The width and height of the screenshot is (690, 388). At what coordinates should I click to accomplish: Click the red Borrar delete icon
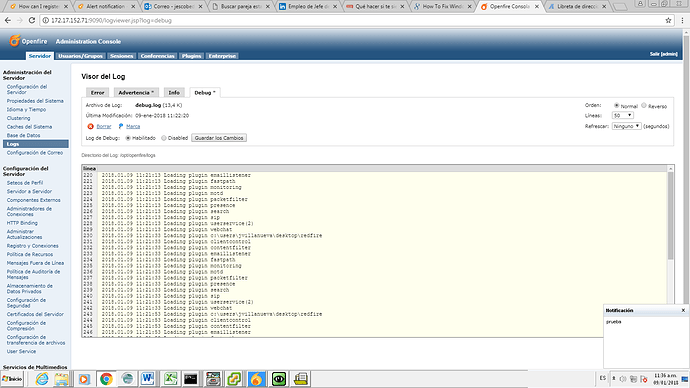tap(90, 126)
